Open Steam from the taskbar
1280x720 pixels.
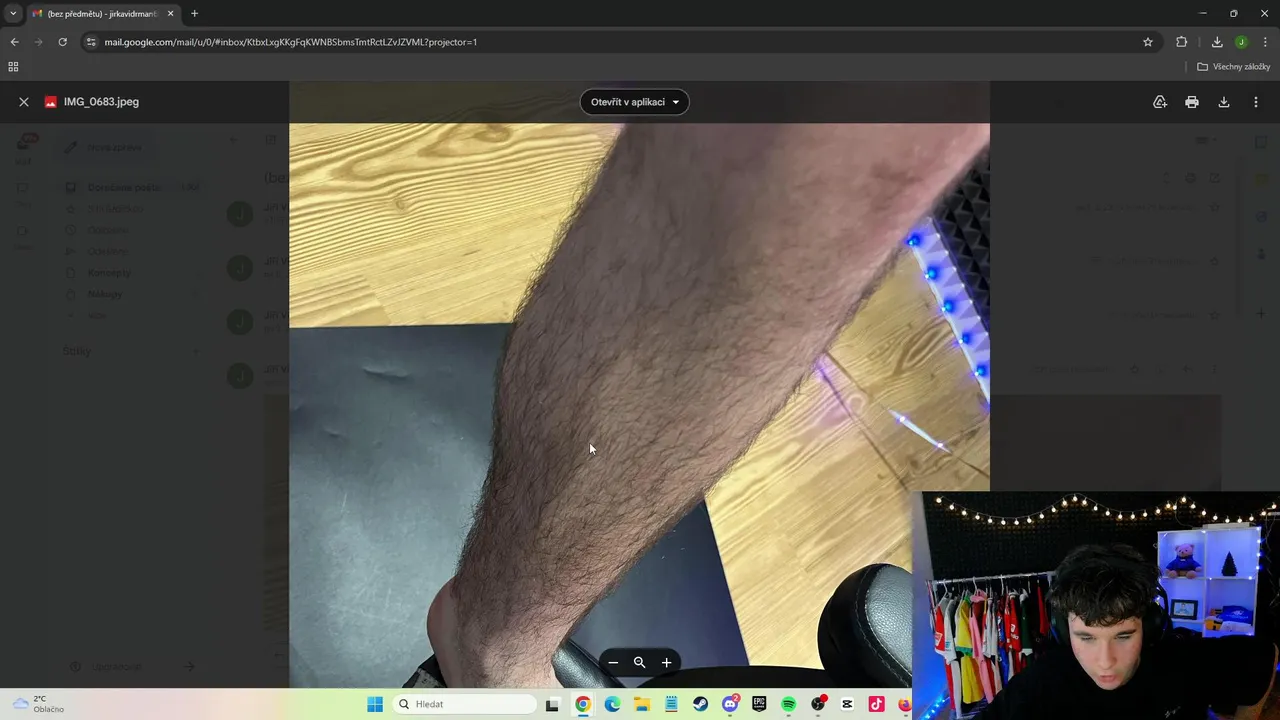(x=701, y=704)
